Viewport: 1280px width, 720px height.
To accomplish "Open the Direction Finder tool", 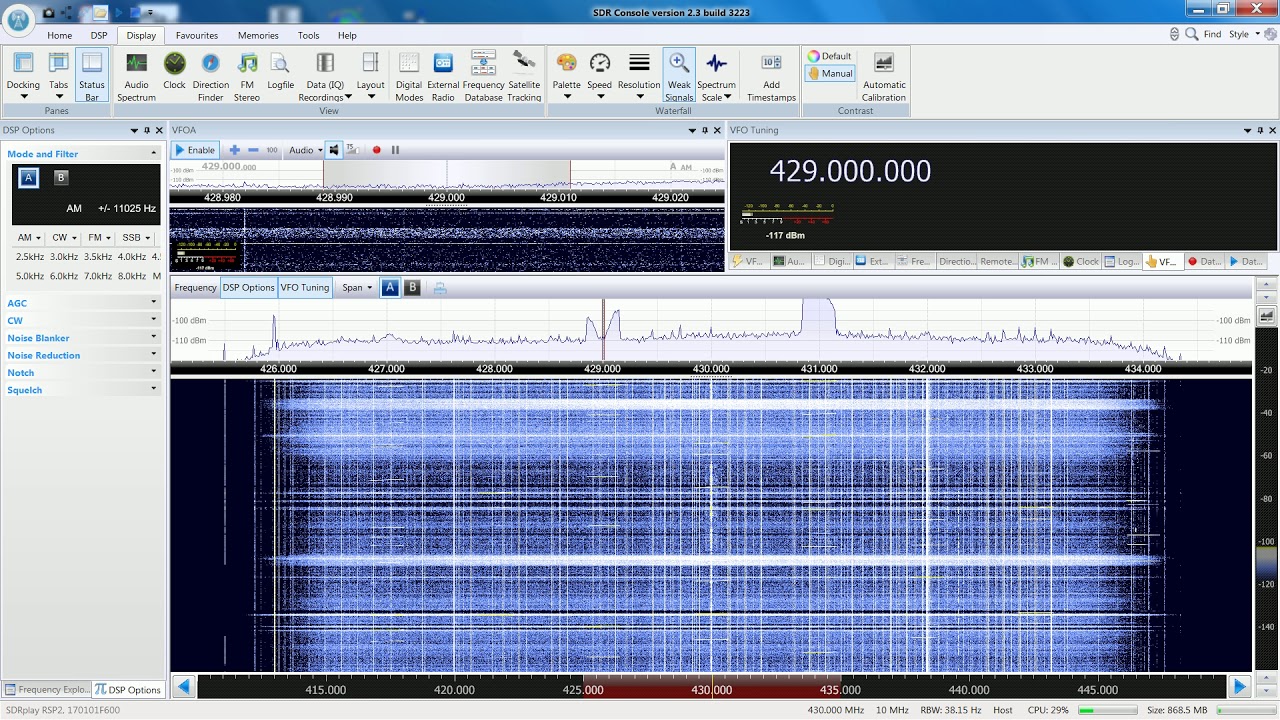I will click(x=210, y=75).
